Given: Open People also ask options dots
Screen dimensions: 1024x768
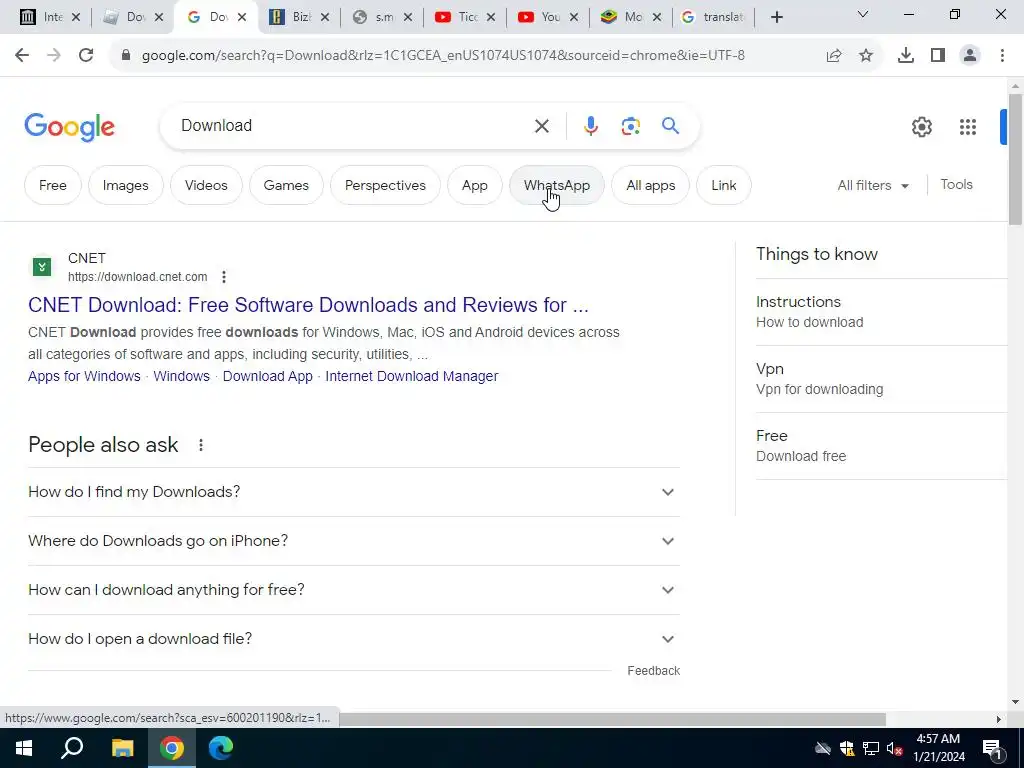Looking at the screenshot, I should 201,445.
